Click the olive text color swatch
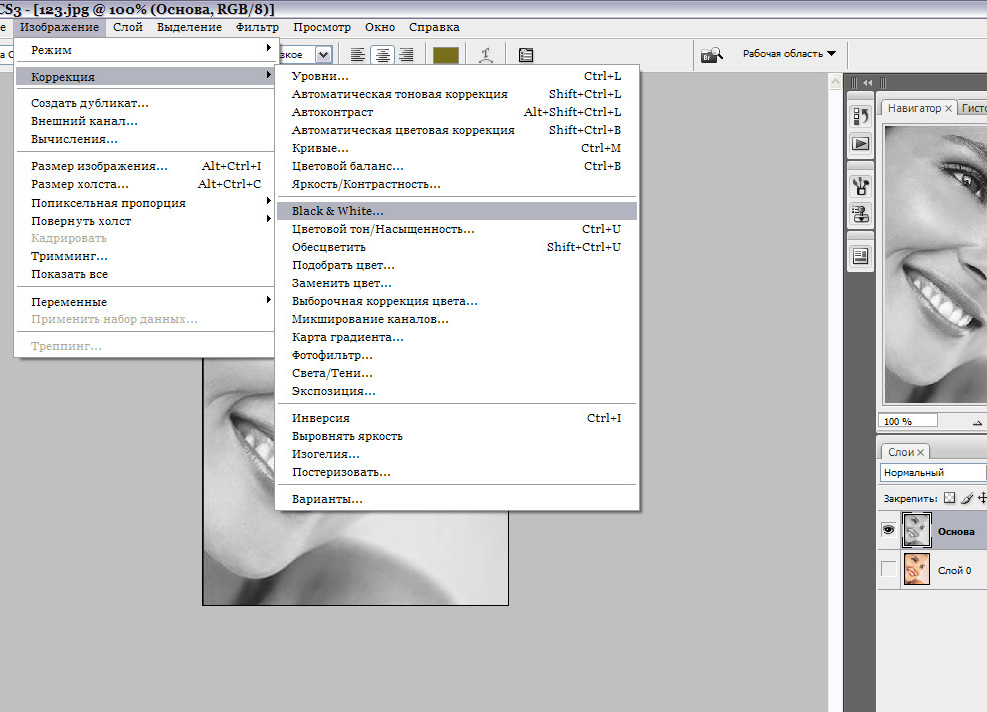Image resolution: width=987 pixels, height=712 pixels. pos(446,55)
